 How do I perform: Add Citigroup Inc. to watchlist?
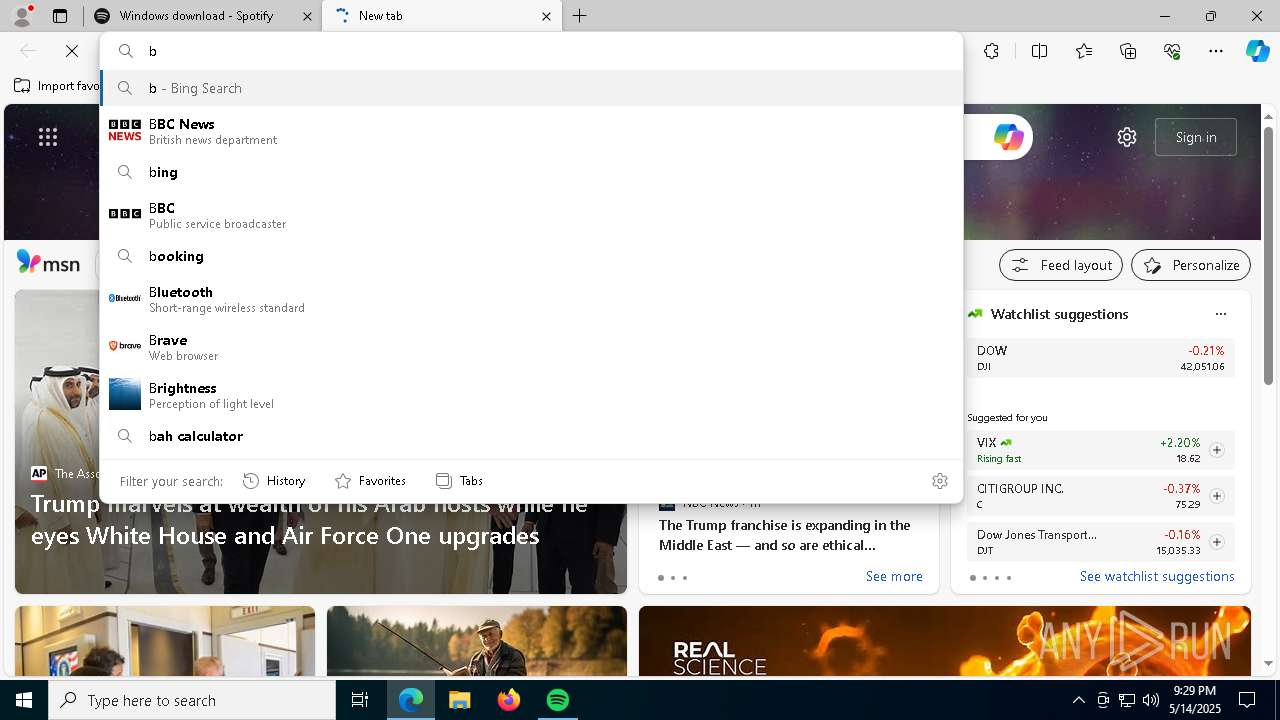pos(1217,496)
